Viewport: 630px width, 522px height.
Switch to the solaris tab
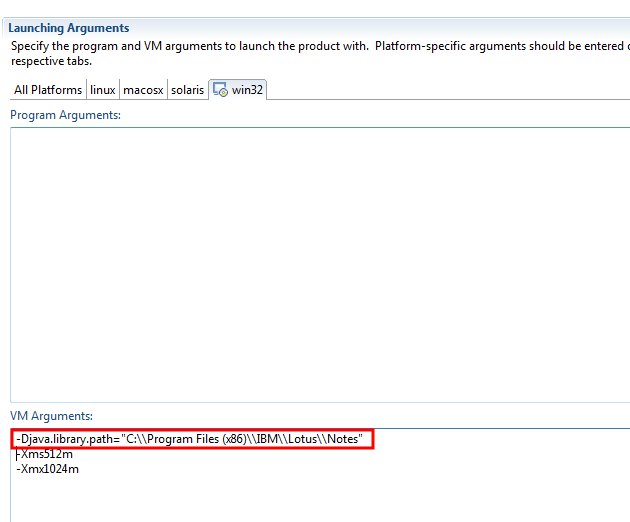tap(185, 90)
